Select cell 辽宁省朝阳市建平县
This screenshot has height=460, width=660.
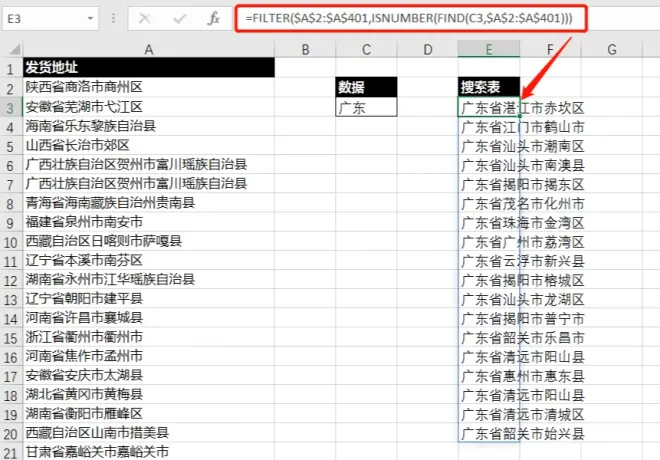click(x=149, y=298)
